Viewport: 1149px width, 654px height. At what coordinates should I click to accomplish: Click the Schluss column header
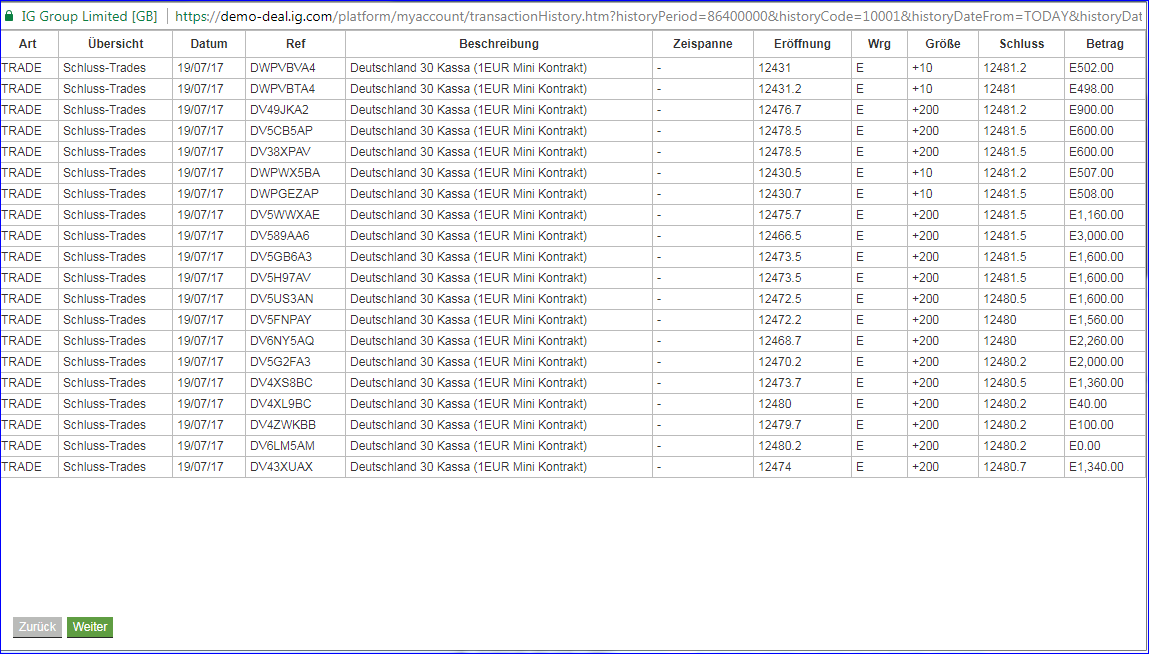(1021, 44)
